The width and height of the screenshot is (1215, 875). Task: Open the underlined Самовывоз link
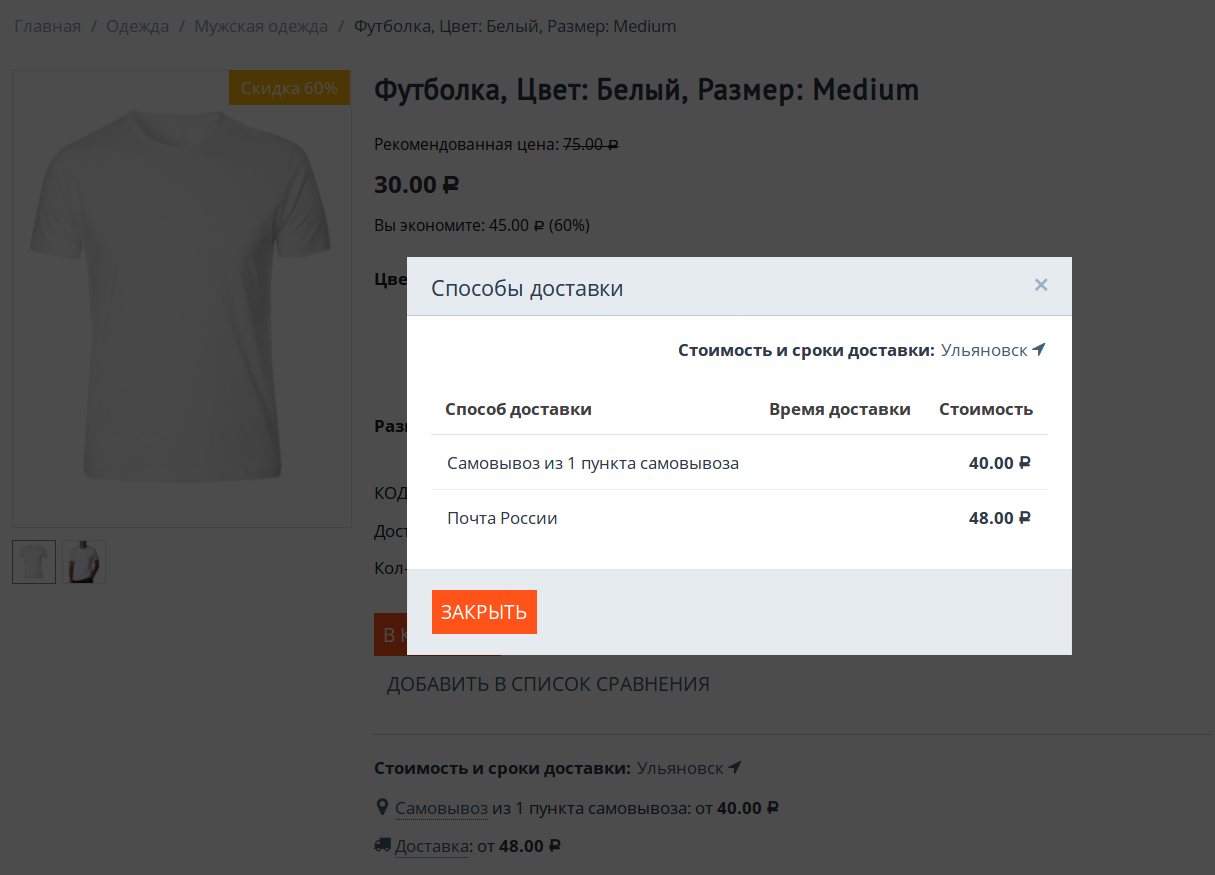441,808
